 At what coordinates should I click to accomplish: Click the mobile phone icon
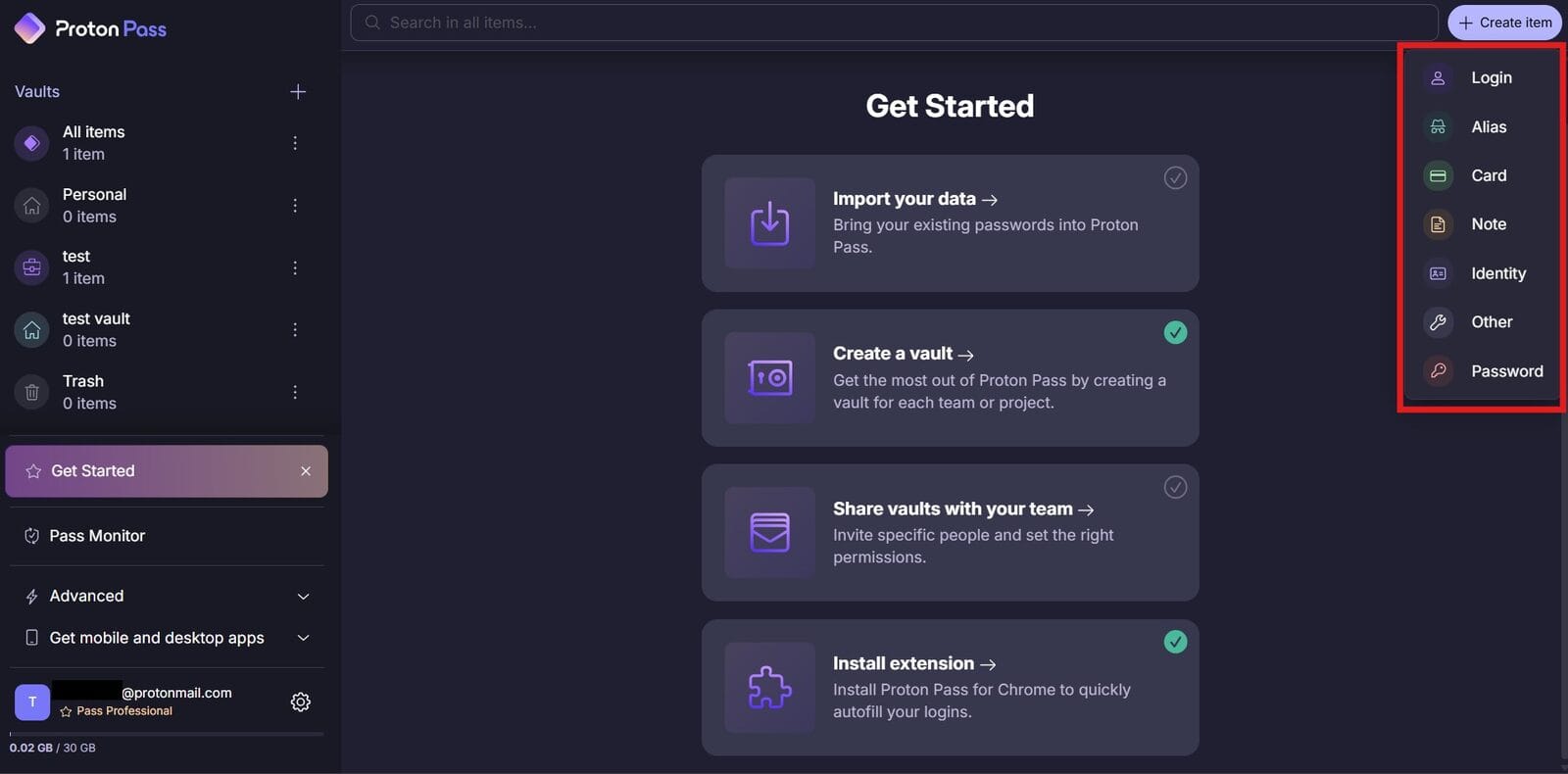tap(31, 638)
